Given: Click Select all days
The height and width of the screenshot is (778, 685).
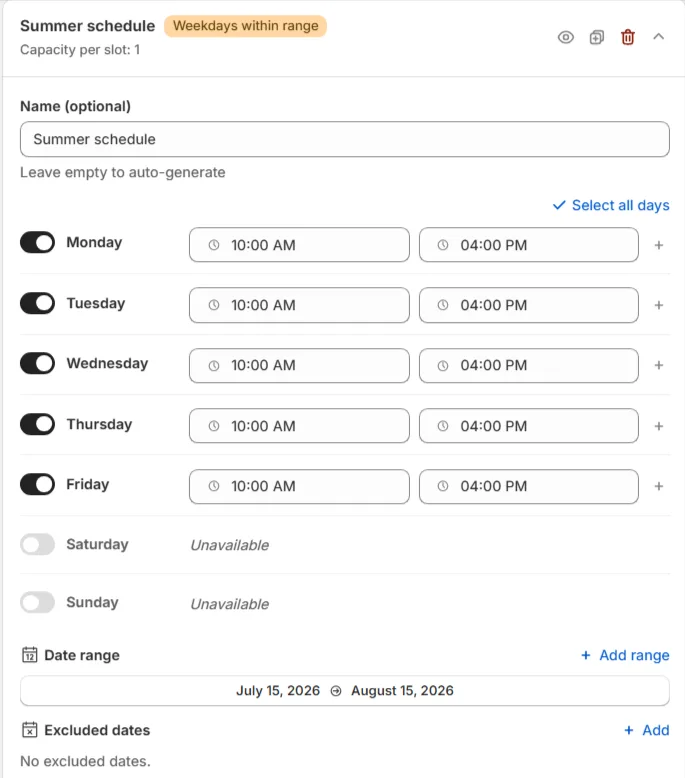Looking at the screenshot, I should (611, 205).
